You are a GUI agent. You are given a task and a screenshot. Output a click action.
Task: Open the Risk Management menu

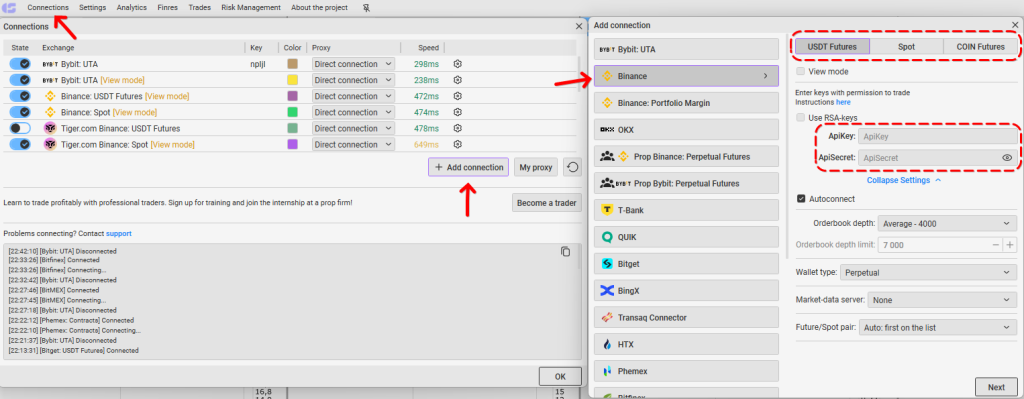(251, 8)
